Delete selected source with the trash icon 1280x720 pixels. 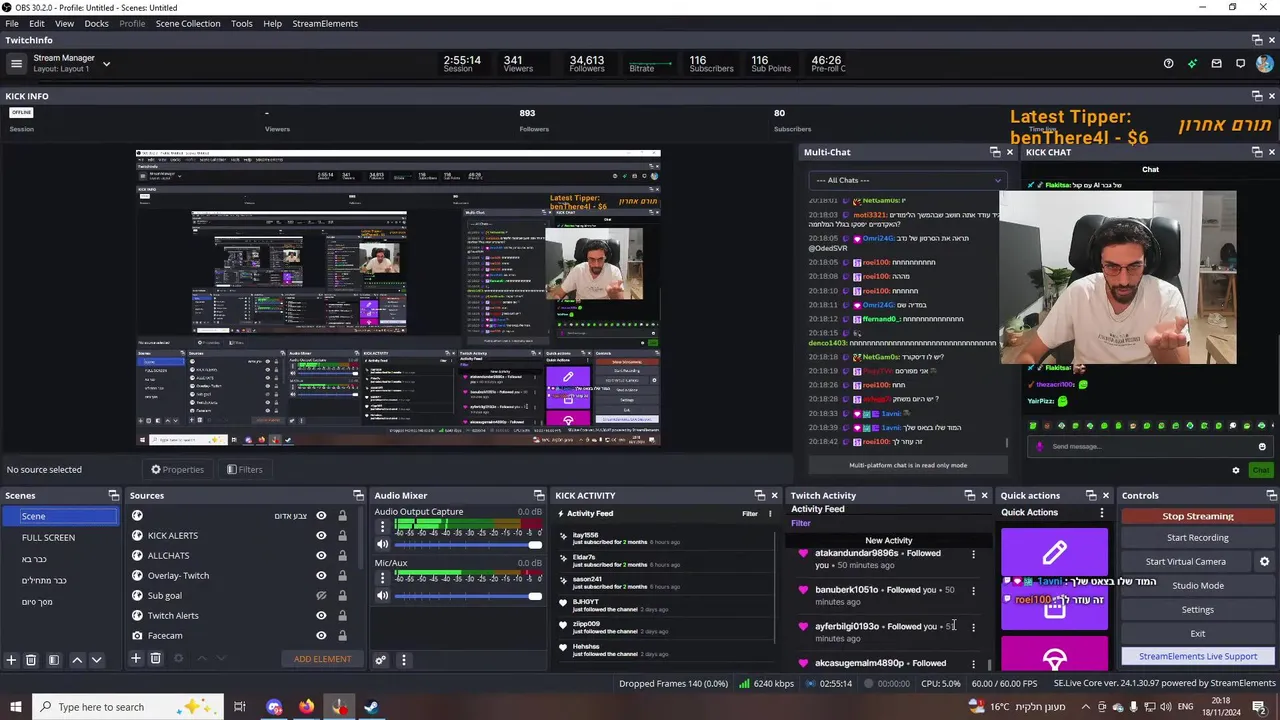(155, 658)
